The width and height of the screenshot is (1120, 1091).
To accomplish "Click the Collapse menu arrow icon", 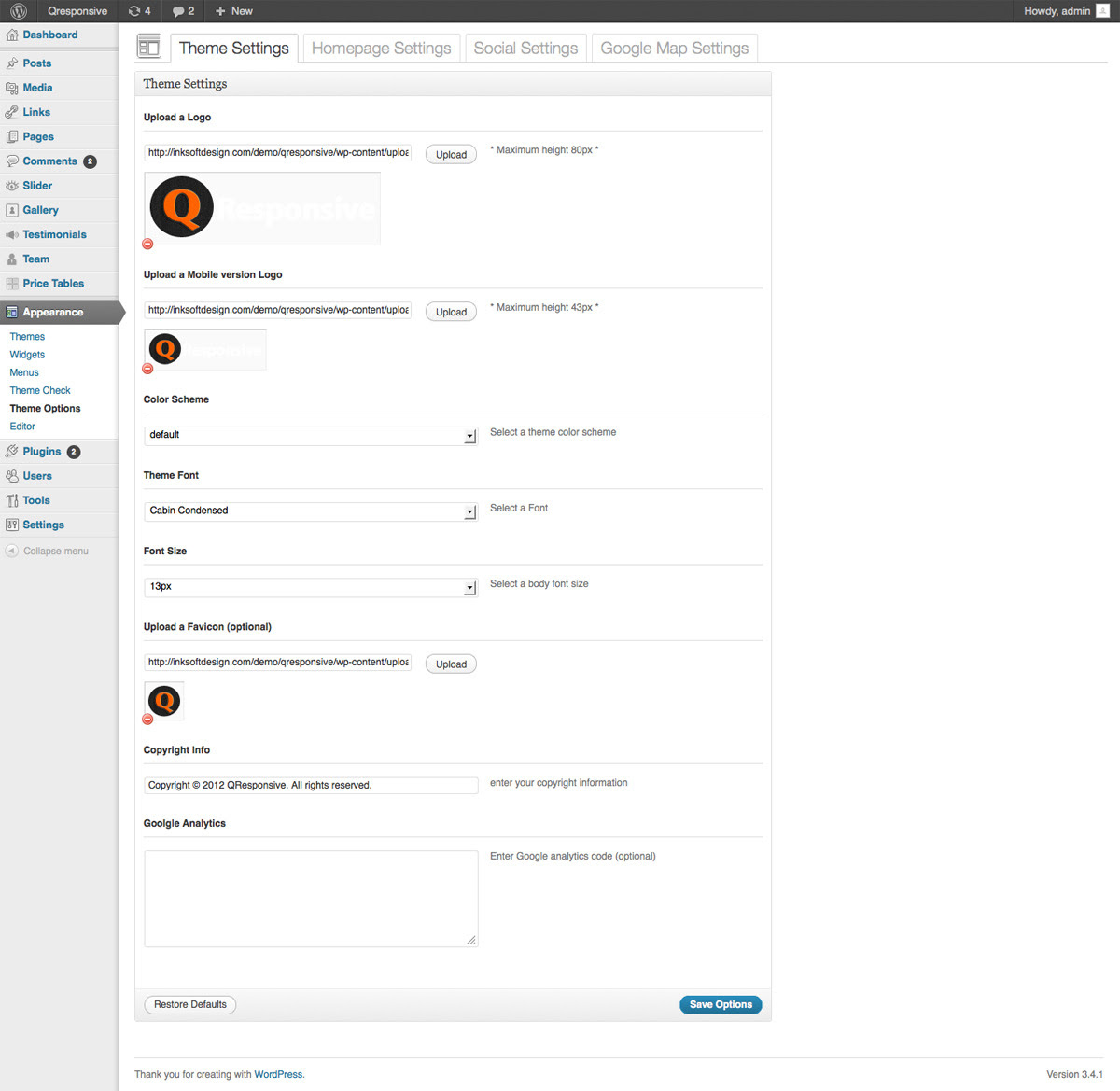I will [x=12, y=551].
